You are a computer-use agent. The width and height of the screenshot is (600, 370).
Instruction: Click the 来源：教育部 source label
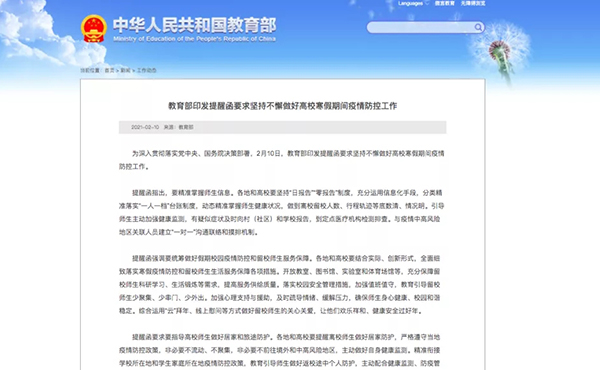[178, 127]
